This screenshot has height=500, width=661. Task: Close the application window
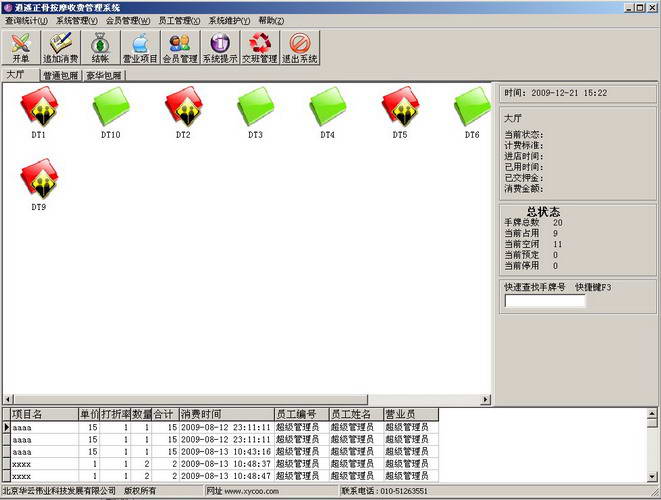click(652, 7)
